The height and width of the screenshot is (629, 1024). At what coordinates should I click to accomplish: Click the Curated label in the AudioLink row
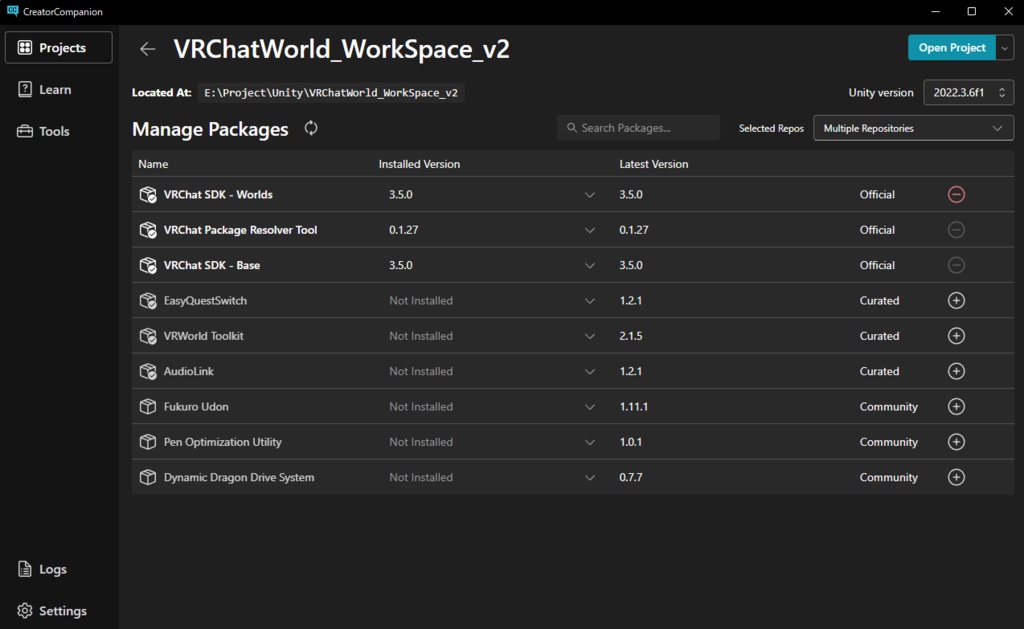(879, 371)
